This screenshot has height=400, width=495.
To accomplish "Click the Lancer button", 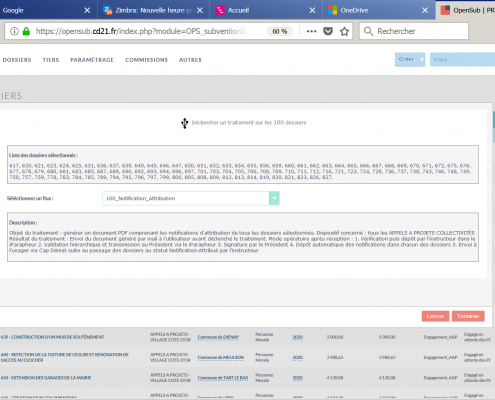I will pyautogui.click(x=435, y=316).
